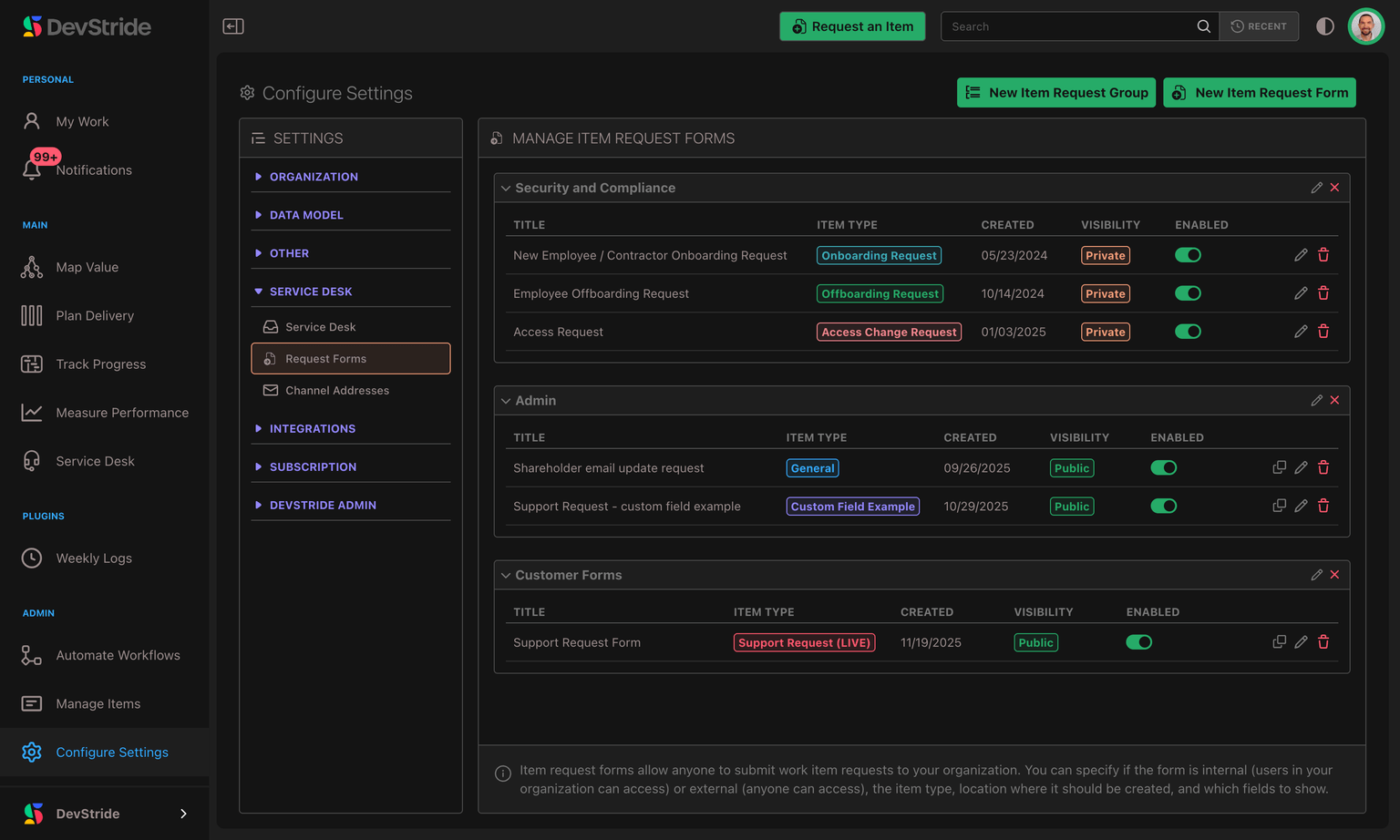Image resolution: width=1400 pixels, height=840 pixels.
Task: Disable the New Employee Onboarding Request toggle
Action: [x=1188, y=255]
